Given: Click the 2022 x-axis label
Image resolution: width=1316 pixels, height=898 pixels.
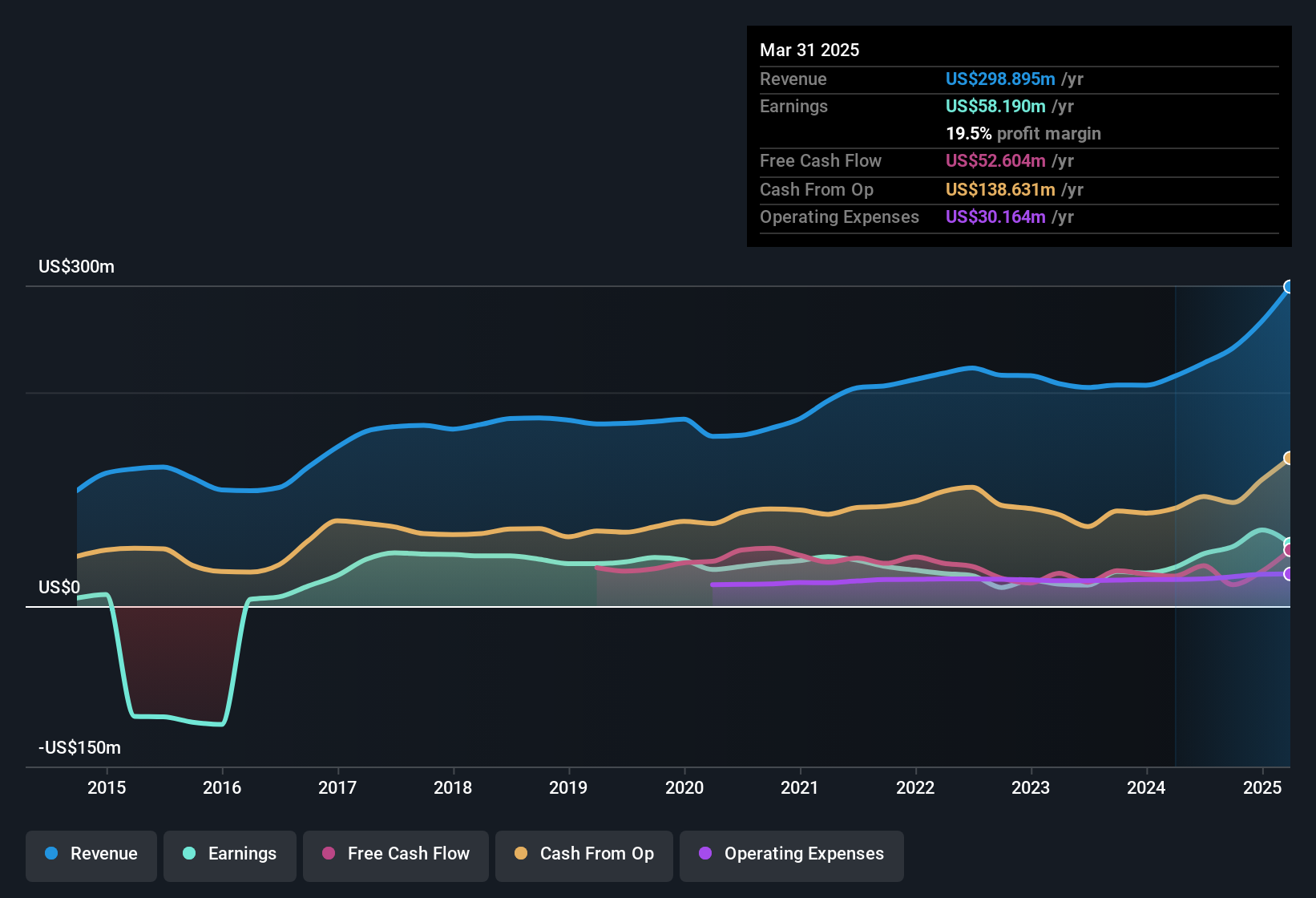Looking at the screenshot, I should 915,787.
